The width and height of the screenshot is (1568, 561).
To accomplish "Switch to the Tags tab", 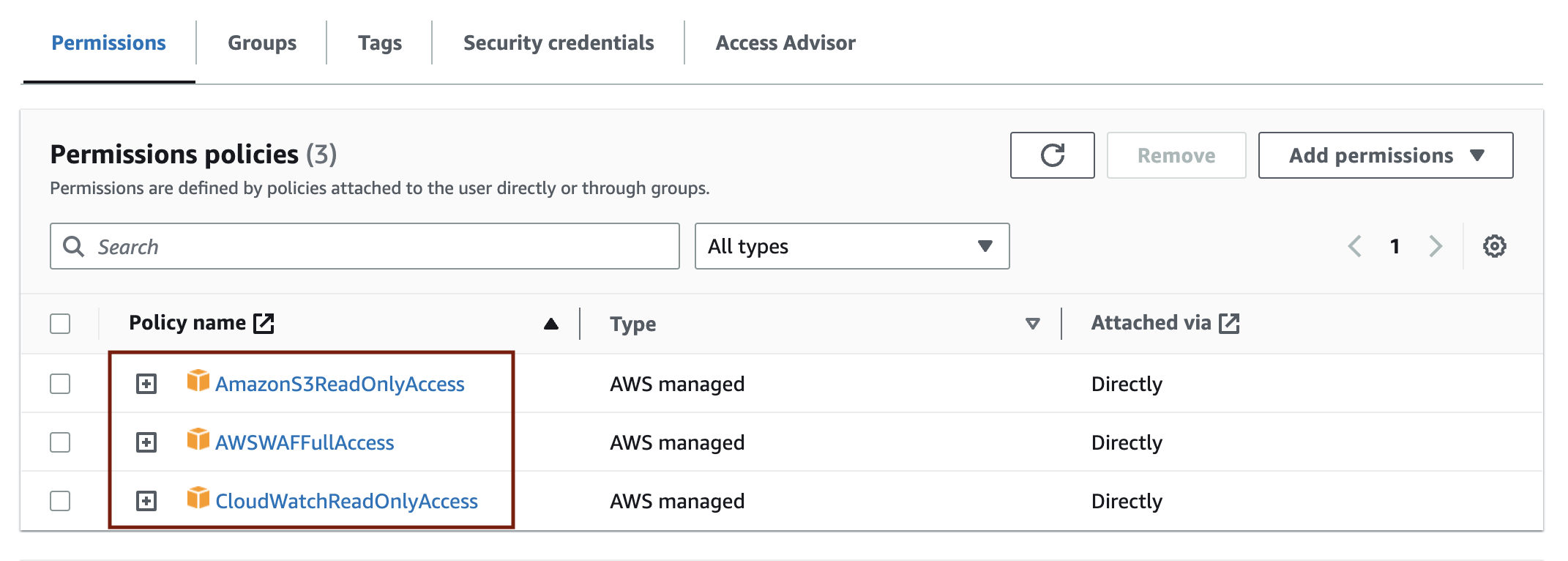I will click(x=380, y=43).
